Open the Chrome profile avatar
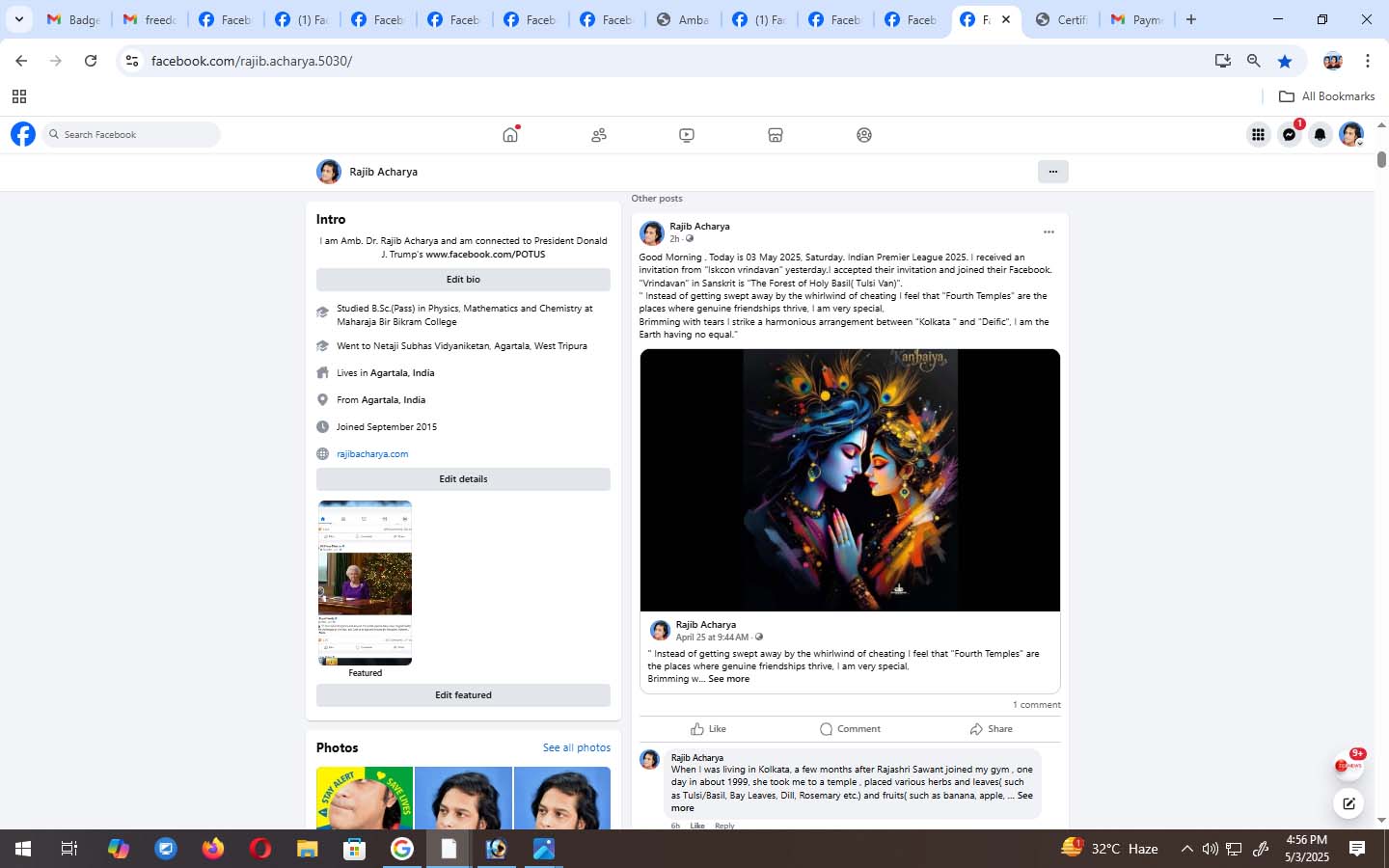The image size is (1389, 868). click(x=1333, y=61)
